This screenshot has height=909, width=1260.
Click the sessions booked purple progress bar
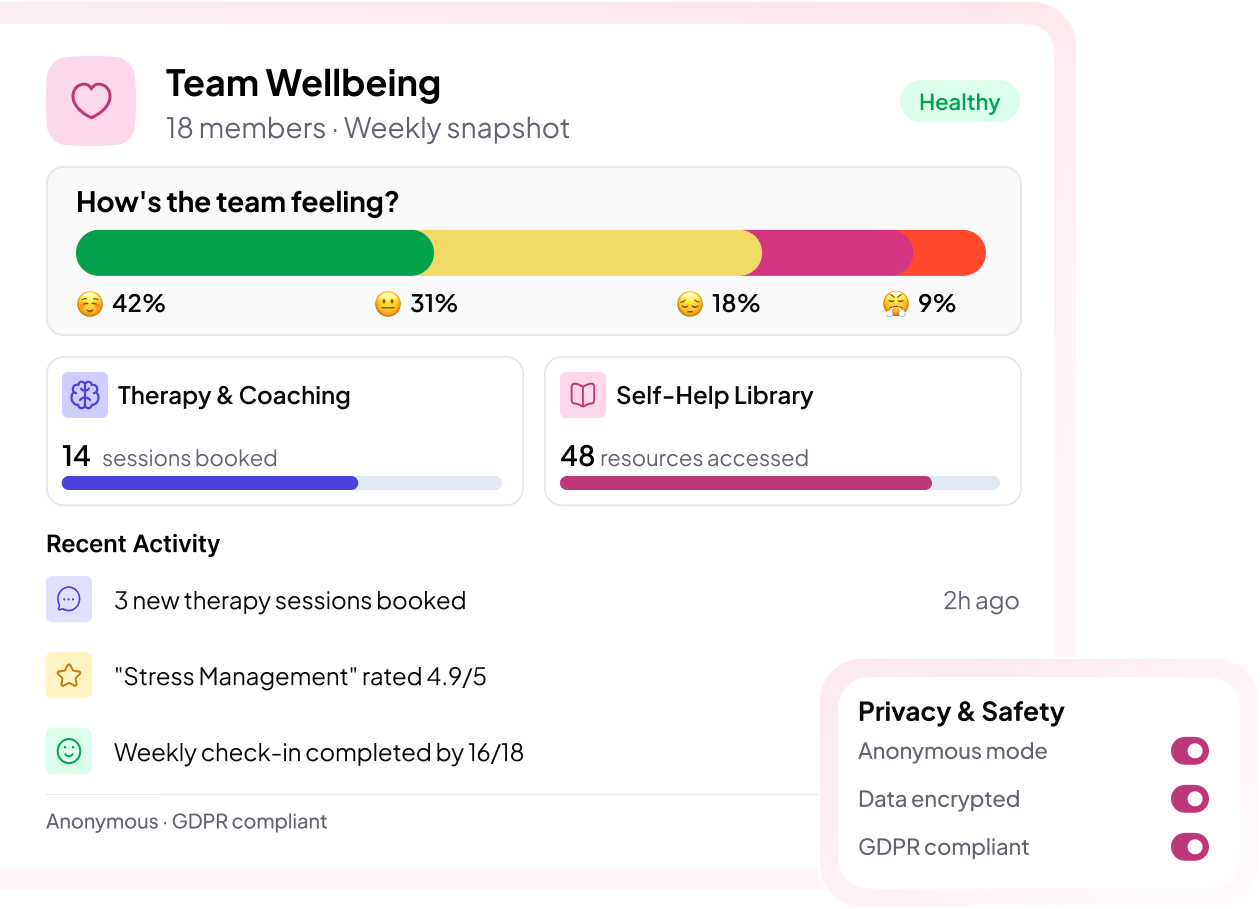(210, 483)
